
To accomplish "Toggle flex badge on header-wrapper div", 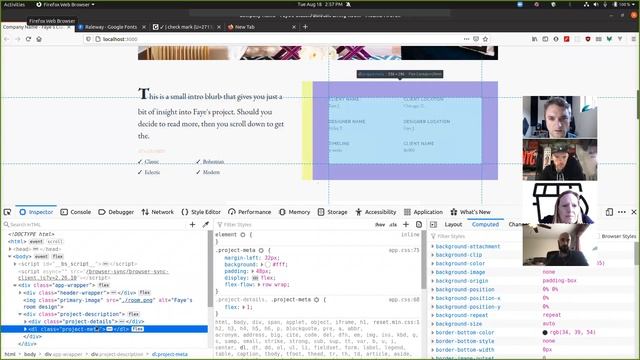I will coord(145,293).
